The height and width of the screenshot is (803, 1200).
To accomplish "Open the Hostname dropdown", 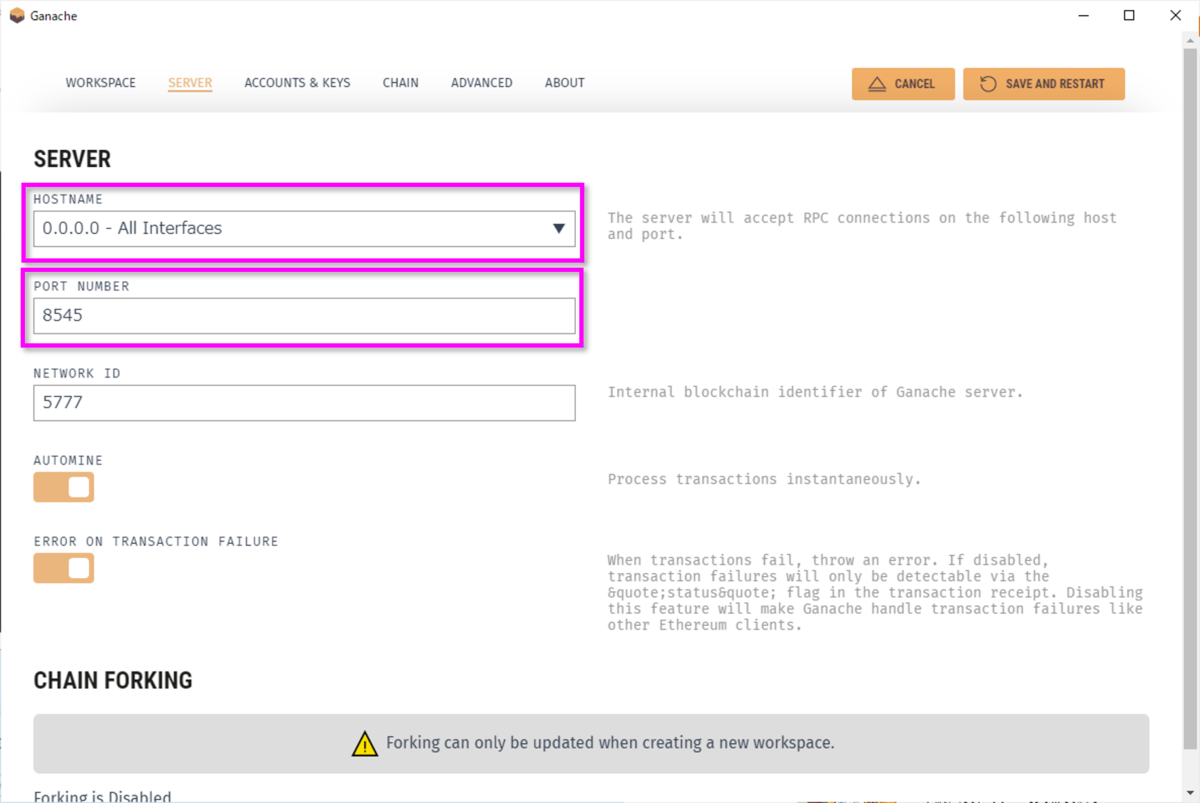I will (304, 228).
